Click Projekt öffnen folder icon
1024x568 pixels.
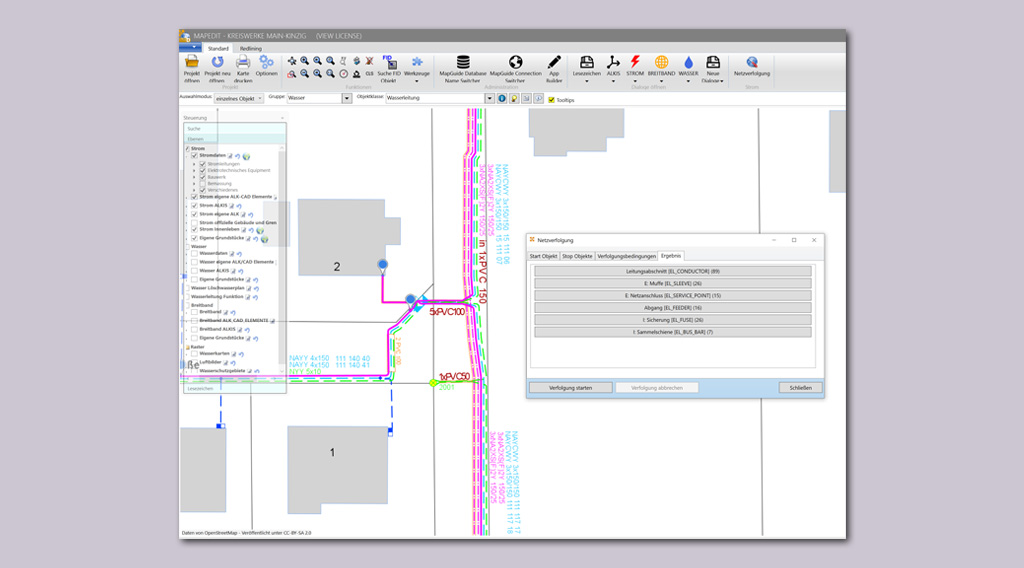click(192, 63)
